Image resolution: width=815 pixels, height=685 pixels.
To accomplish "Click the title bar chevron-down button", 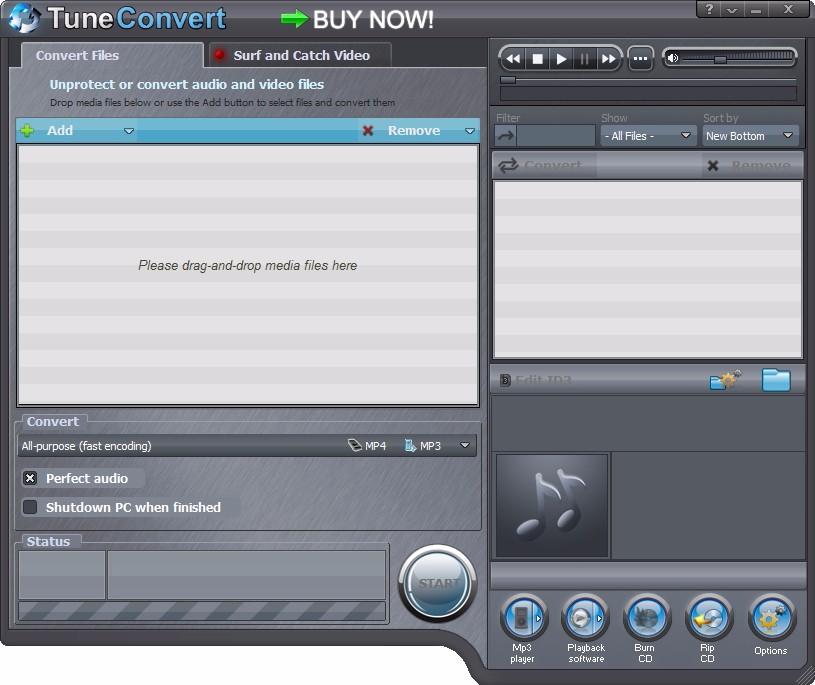I will pyautogui.click(x=732, y=9).
